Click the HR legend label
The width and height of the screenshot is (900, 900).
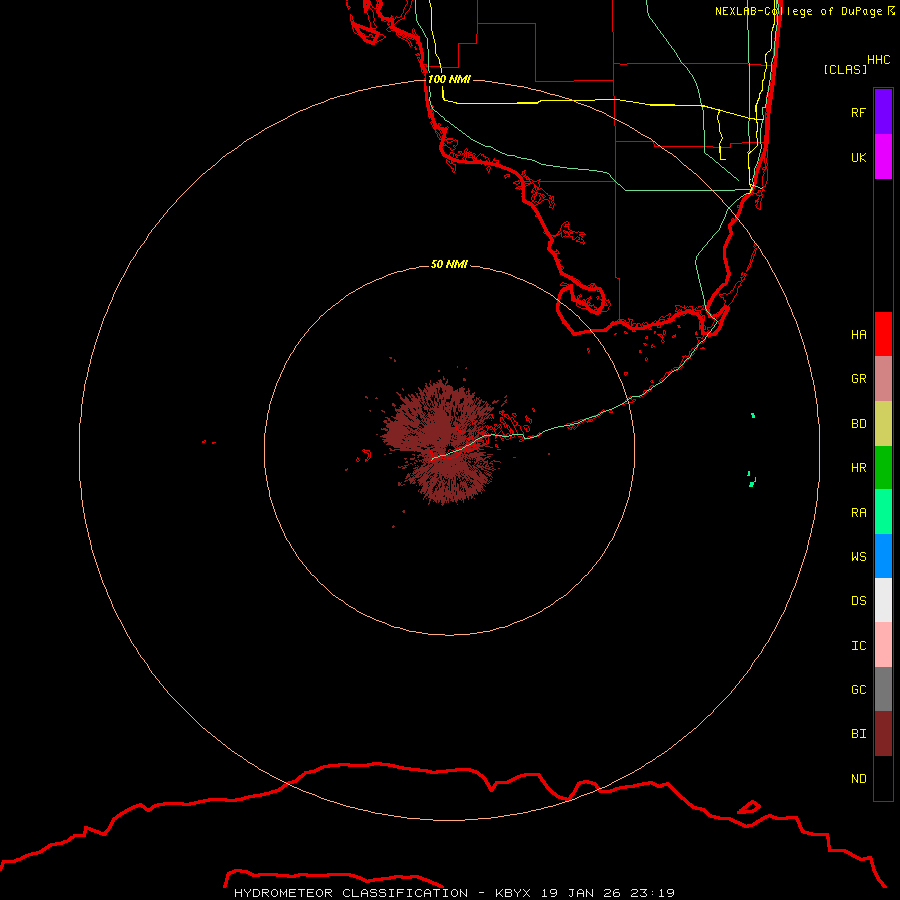point(858,468)
